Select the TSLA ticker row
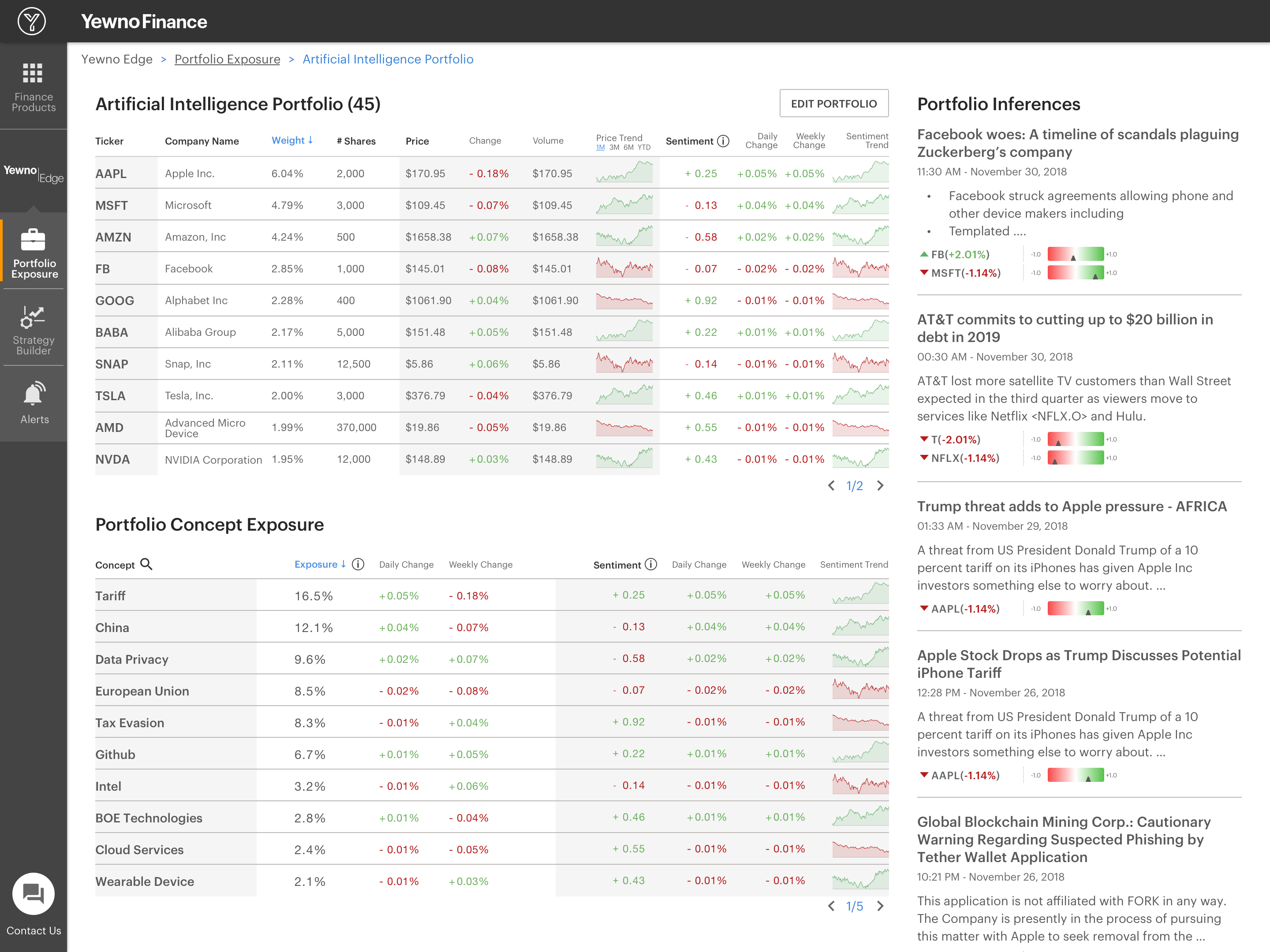 (x=492, y=396)
